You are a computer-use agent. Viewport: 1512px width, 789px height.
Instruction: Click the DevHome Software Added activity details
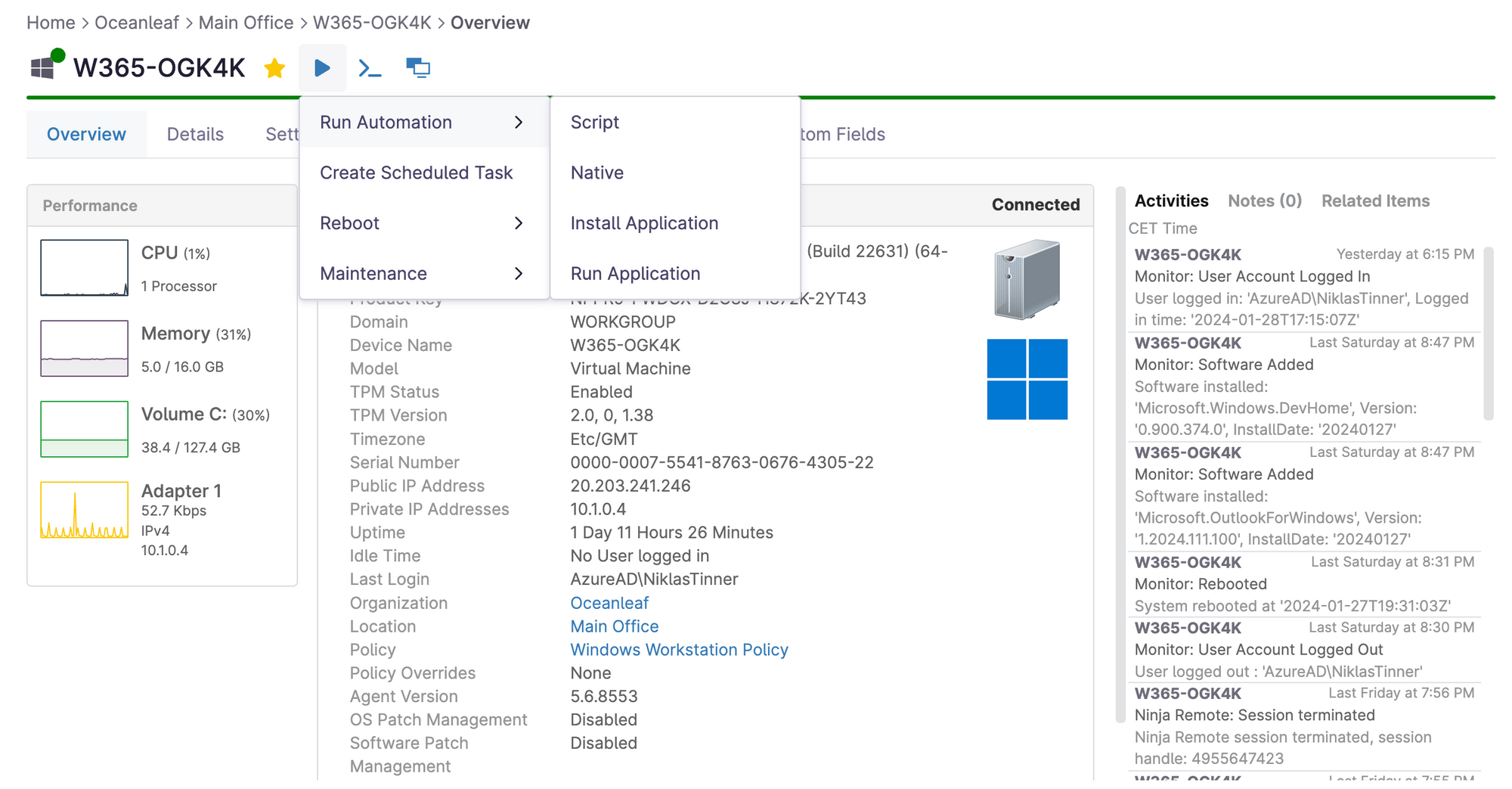click(1275, 408)
